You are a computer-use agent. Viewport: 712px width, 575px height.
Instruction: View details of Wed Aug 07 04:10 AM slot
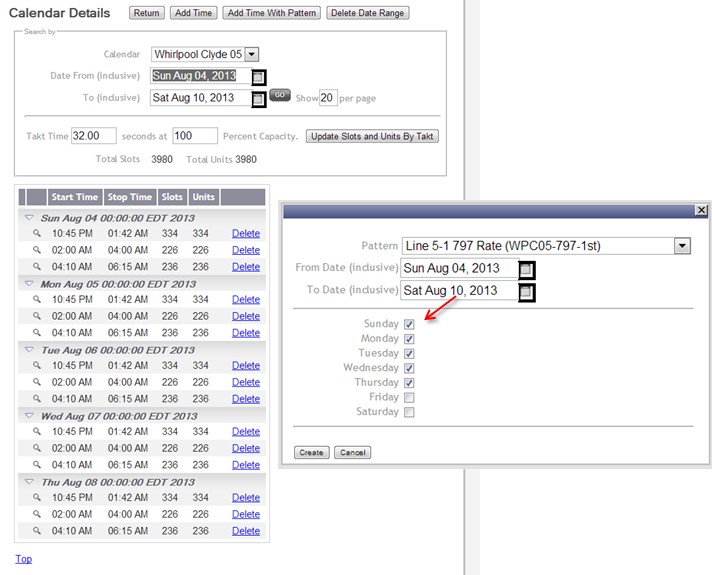click(37, 465)
